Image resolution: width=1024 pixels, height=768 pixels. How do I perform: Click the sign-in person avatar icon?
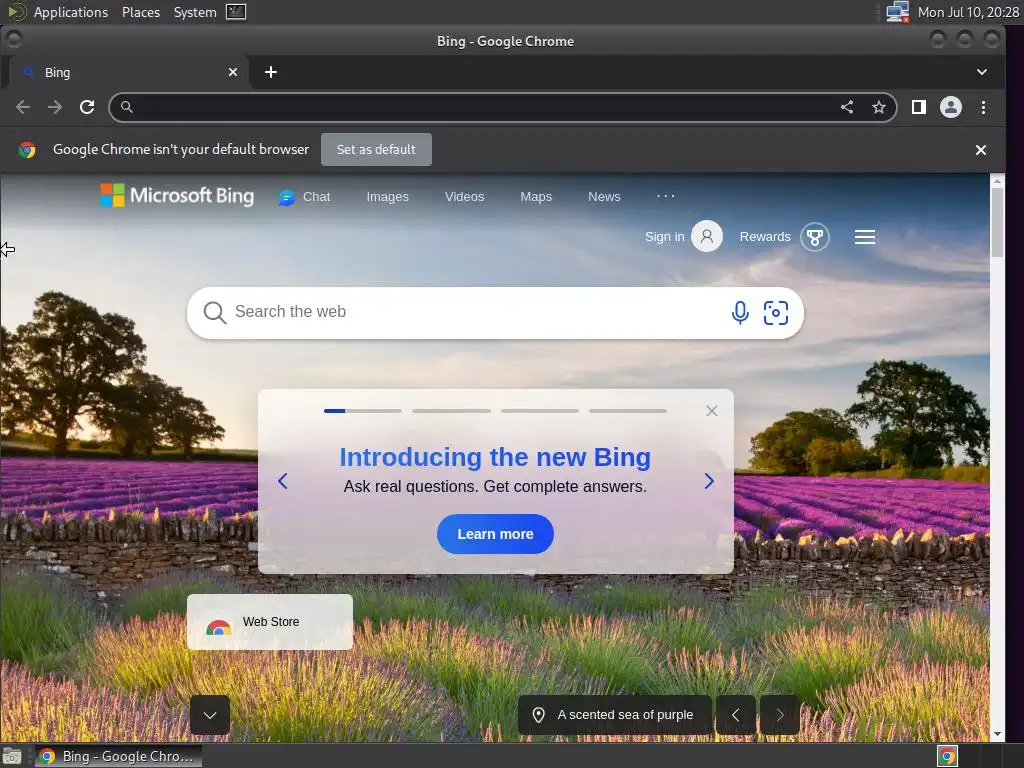707,236
